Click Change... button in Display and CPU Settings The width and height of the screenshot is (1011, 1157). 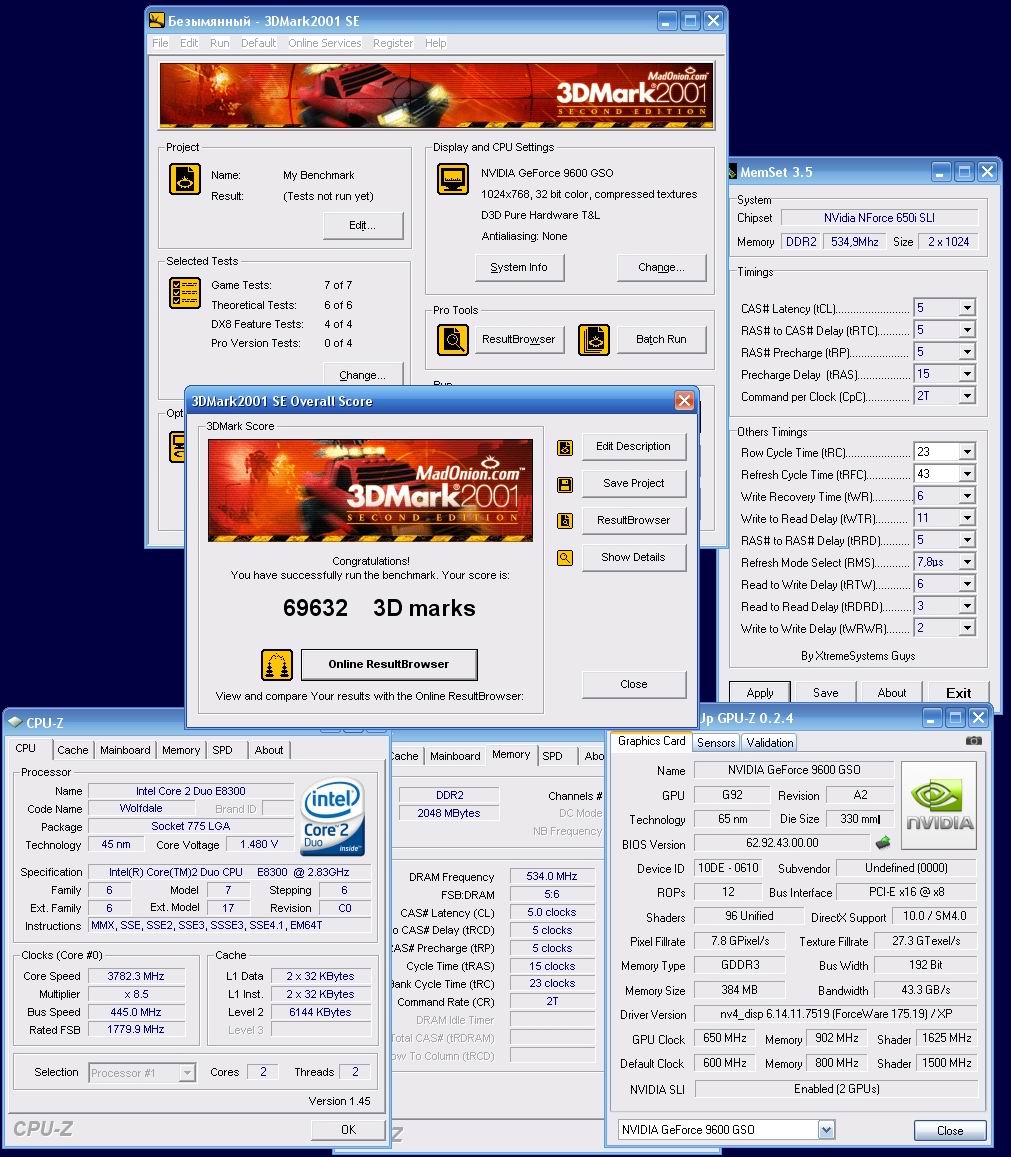661,267
